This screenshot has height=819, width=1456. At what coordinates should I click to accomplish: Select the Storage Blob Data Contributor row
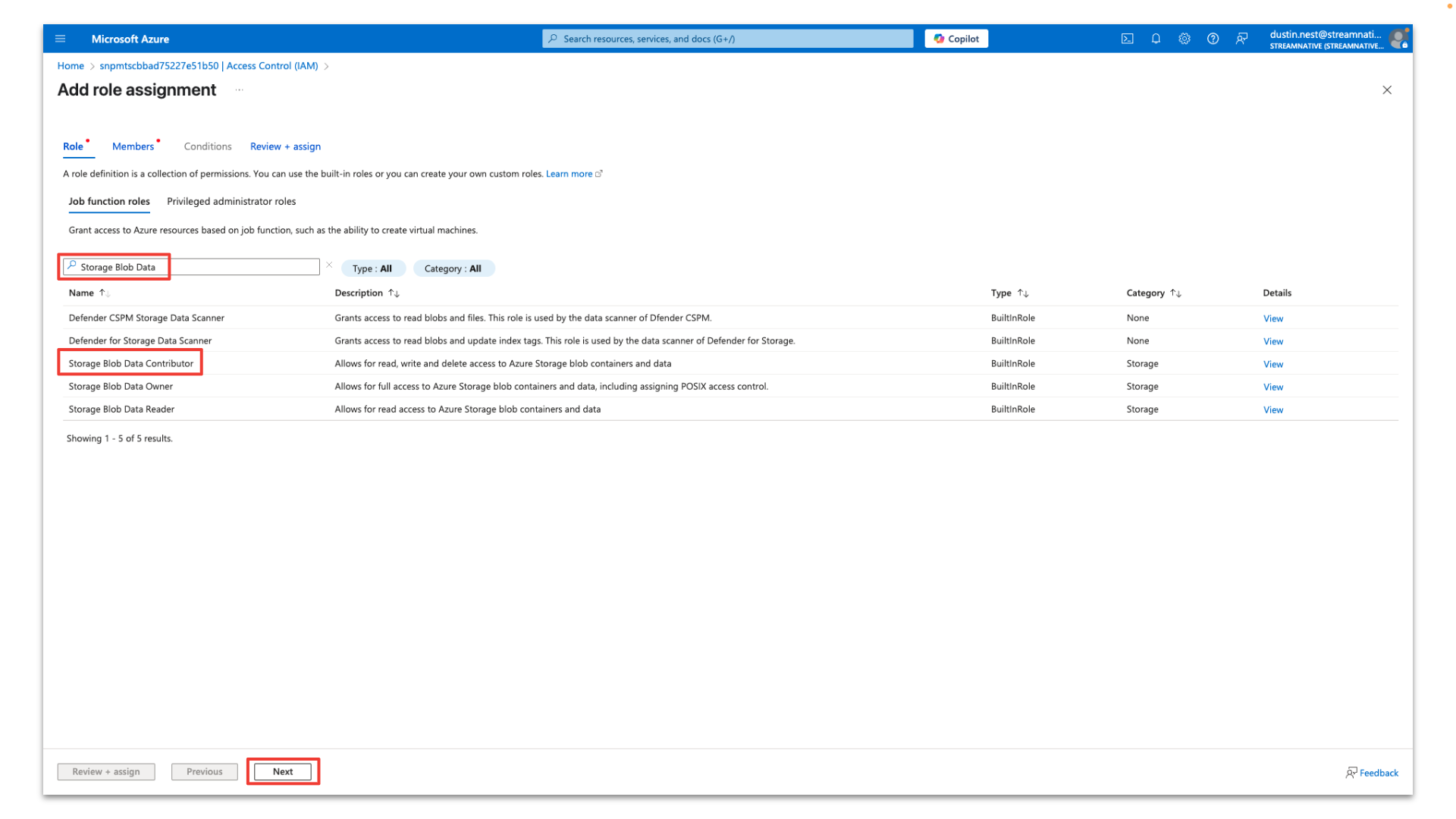(131, 363)
